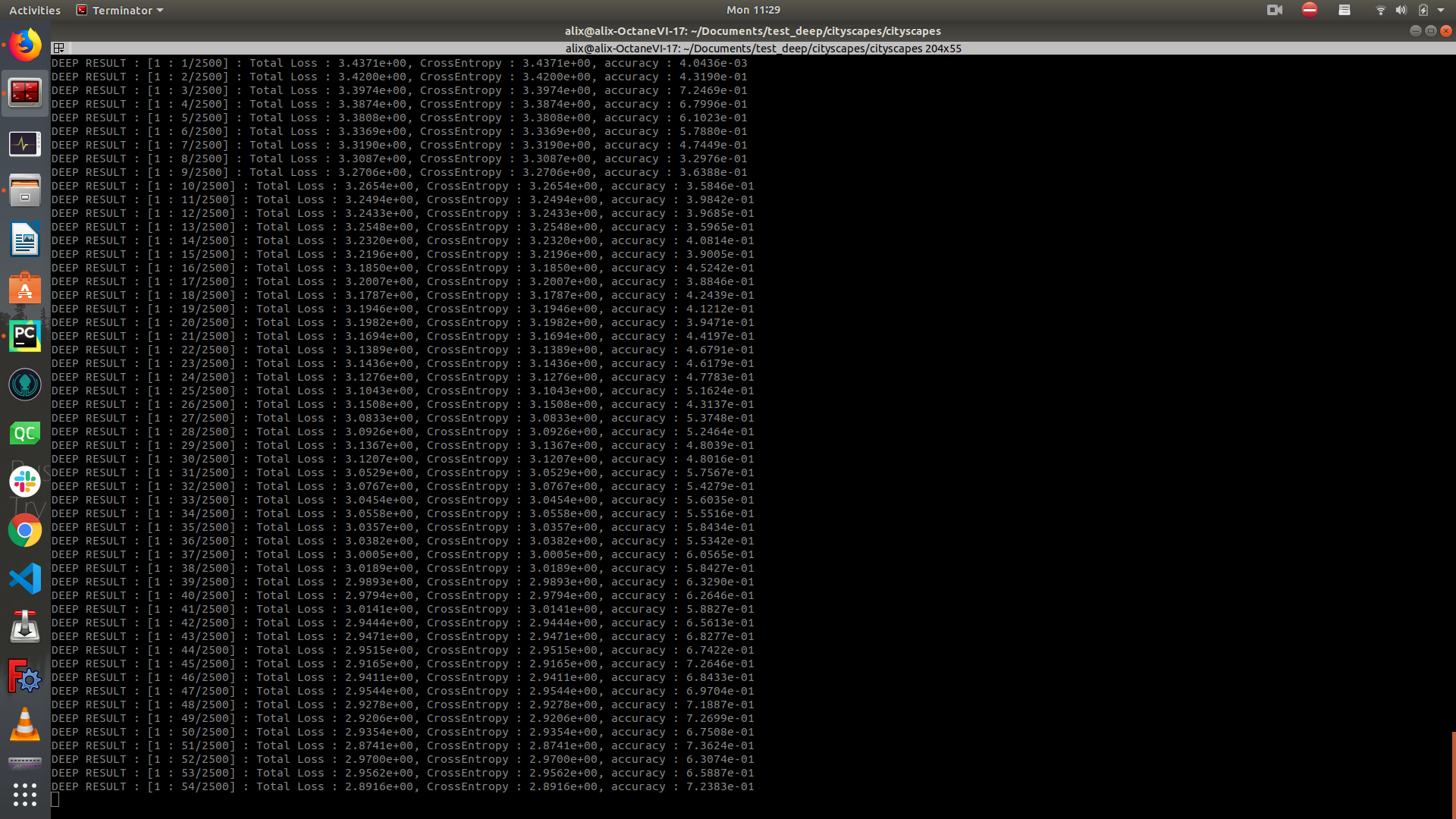Launch Qt Creator from the dock
Viewport: 1456px width, 819px height.
click(x=25, y=433)
